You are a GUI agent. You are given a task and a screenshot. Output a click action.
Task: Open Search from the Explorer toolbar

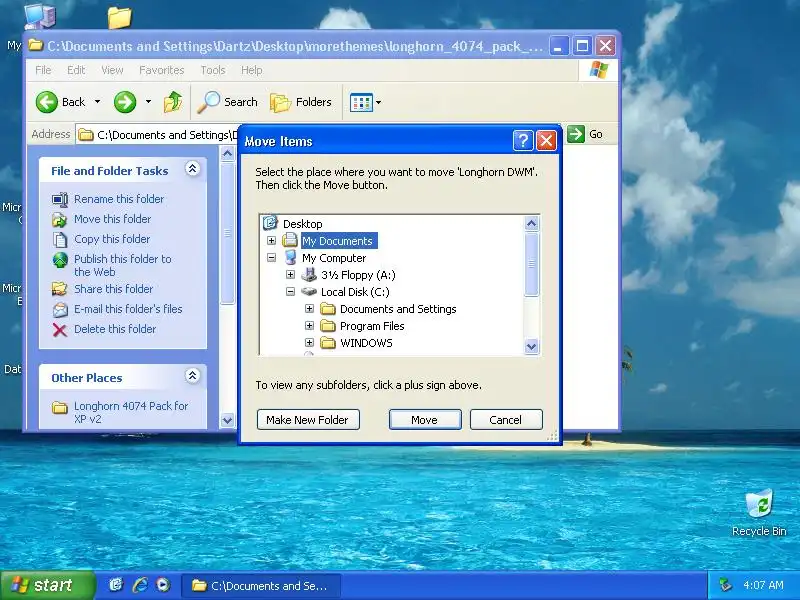pos(228,102)
